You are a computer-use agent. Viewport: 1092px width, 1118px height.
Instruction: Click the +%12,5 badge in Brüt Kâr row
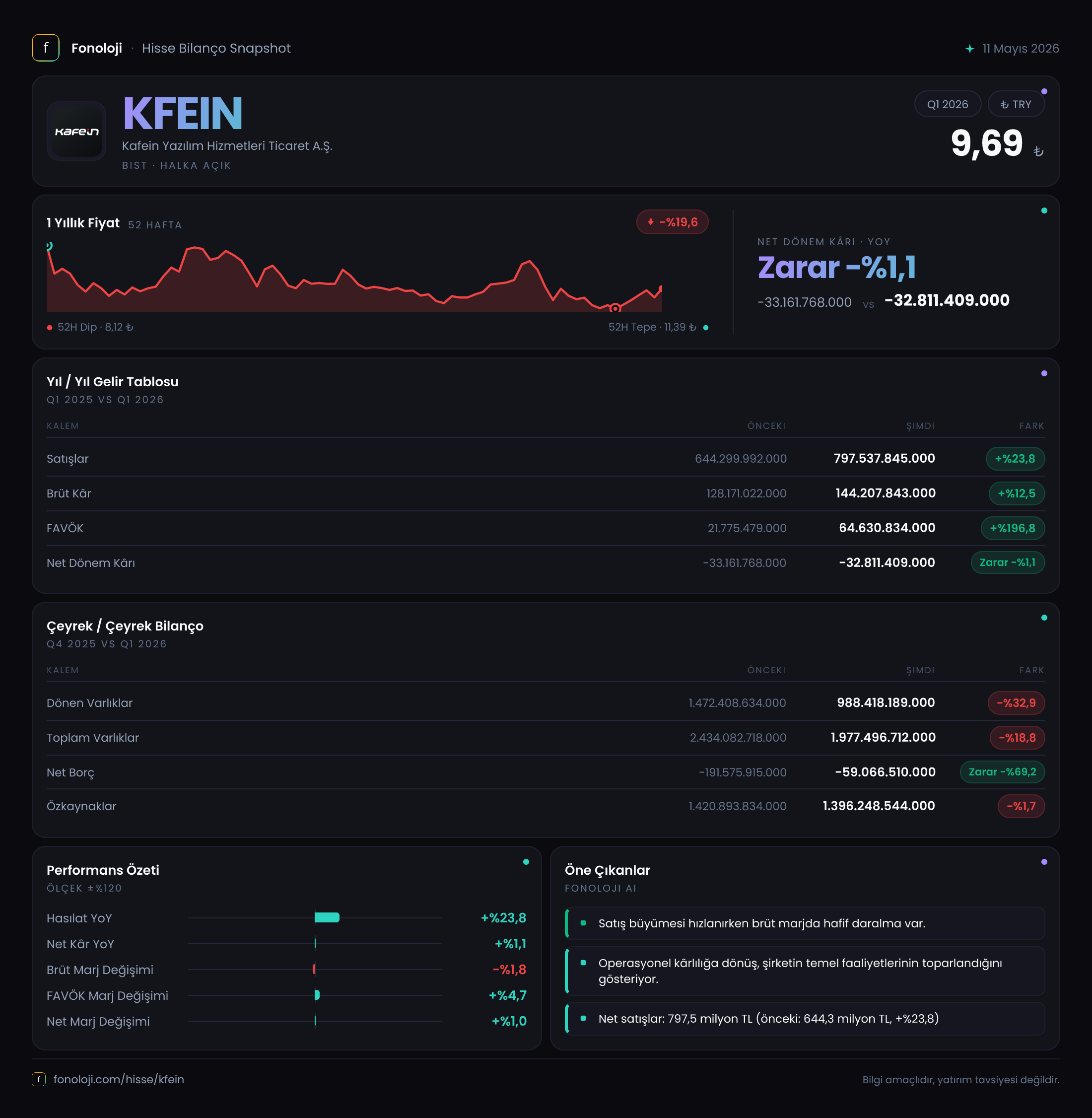1016,493
